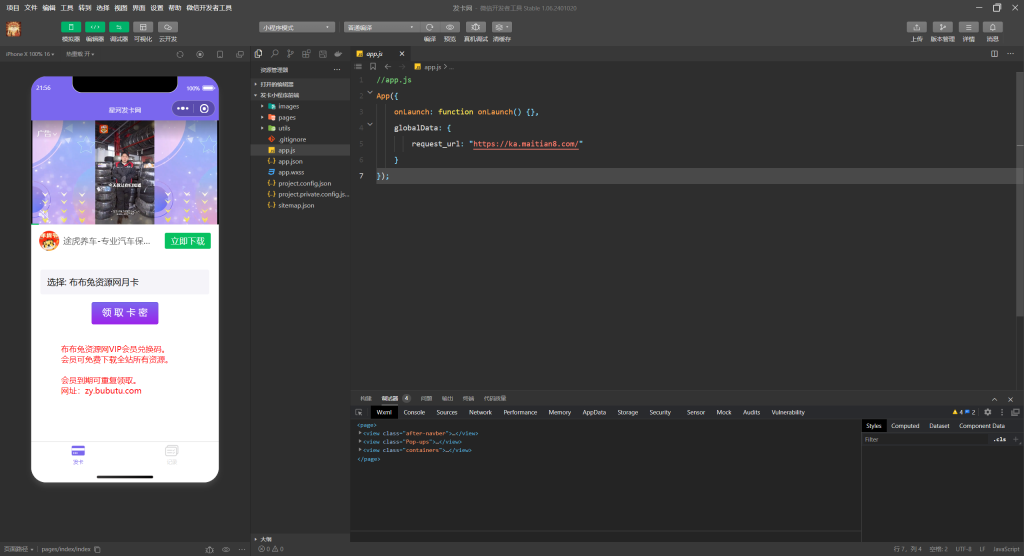Open 版本管理 version control icon

942,27
